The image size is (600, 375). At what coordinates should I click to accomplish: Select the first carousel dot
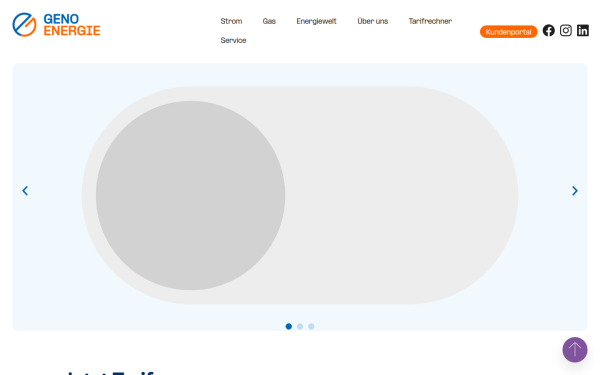(289, 326)
